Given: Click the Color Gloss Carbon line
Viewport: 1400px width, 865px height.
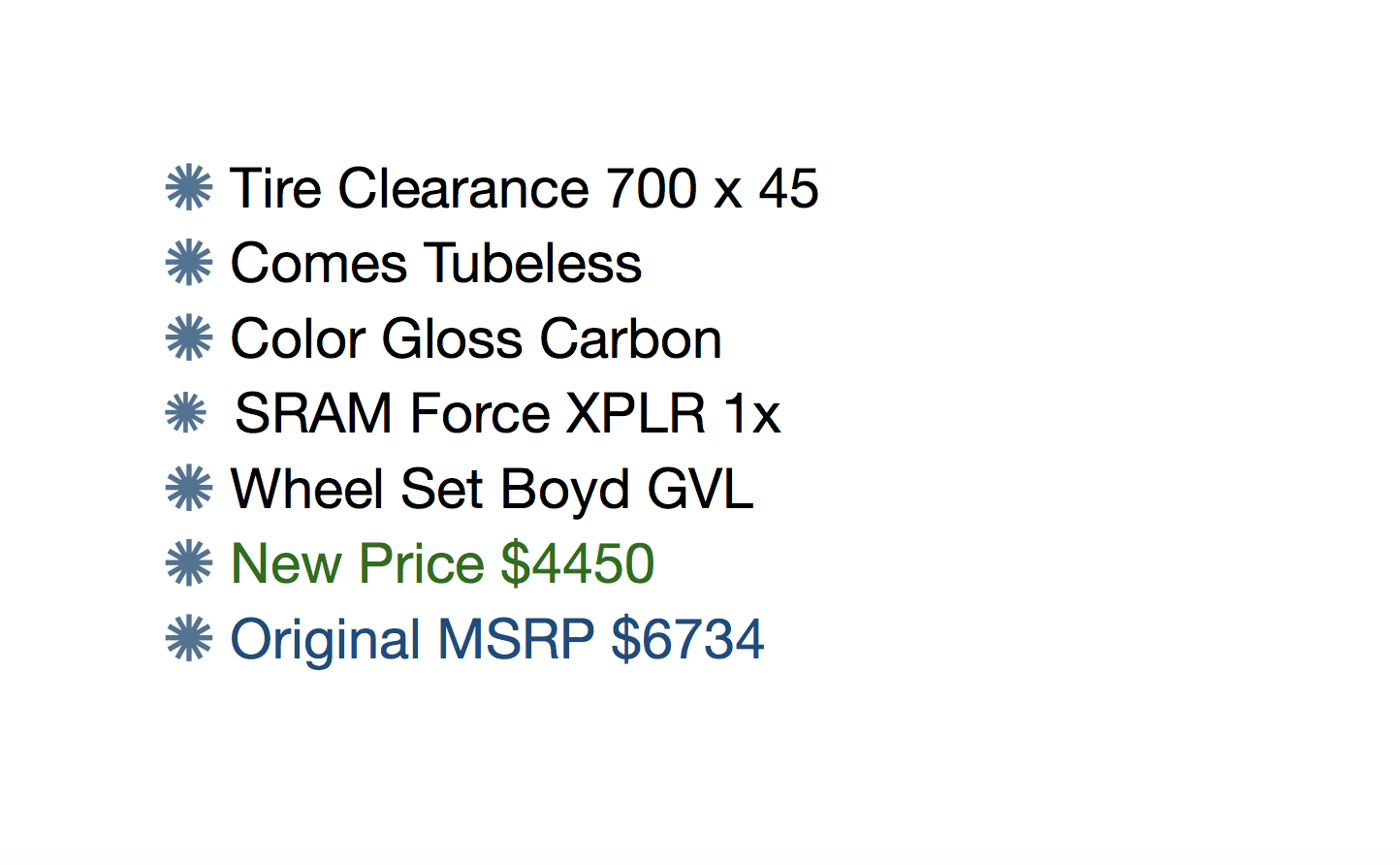Looking at the screenshot, I should [x=475, y=339].
